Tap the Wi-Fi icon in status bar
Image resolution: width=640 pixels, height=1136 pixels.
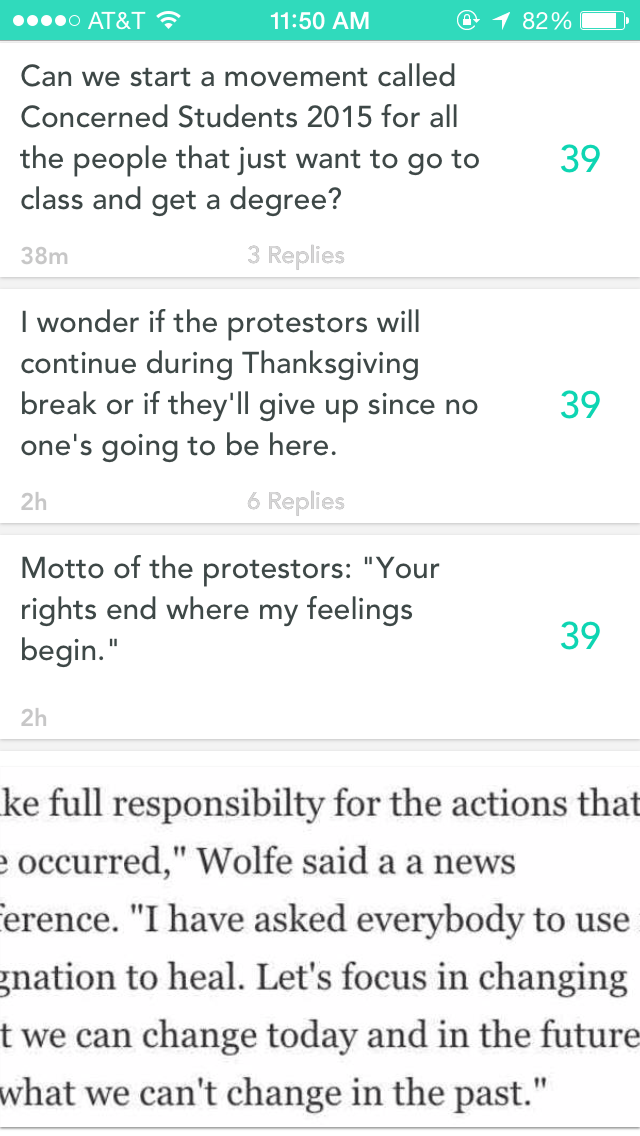[x=169, y=20]
